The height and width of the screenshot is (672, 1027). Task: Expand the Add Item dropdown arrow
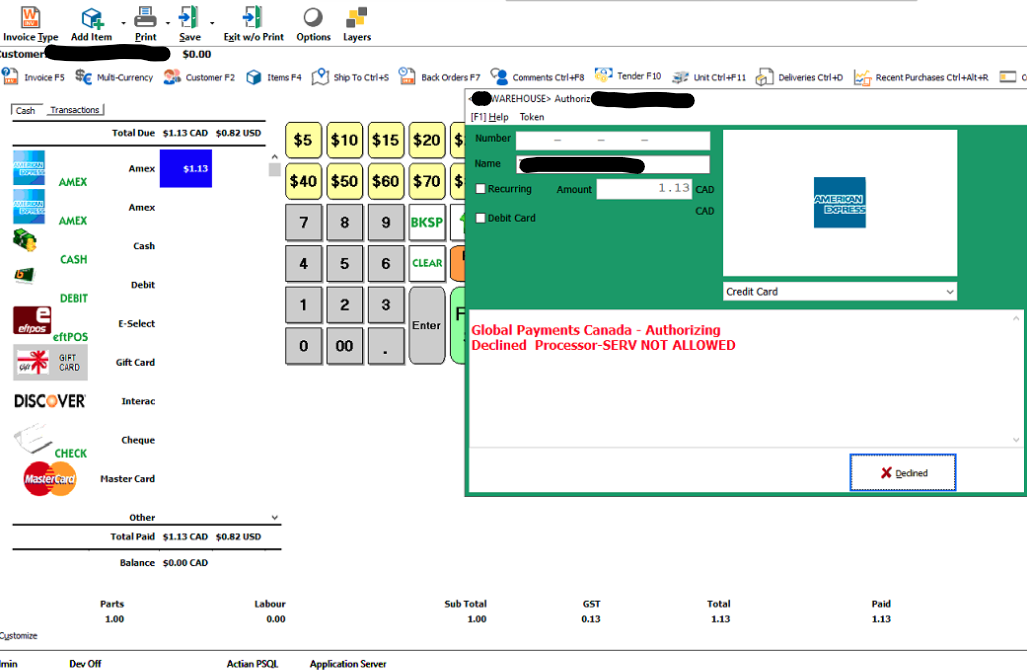point(123,24)
